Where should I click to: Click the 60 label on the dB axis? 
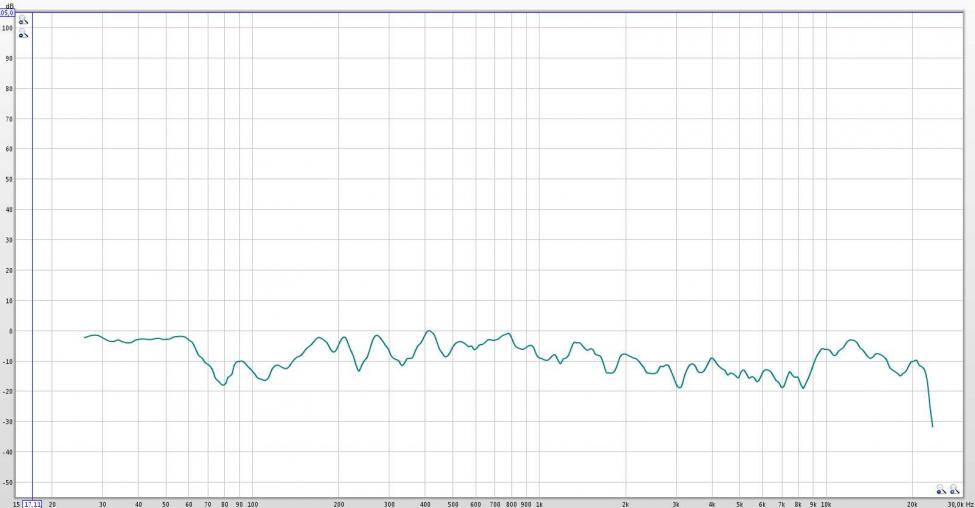tap(9, 149)
